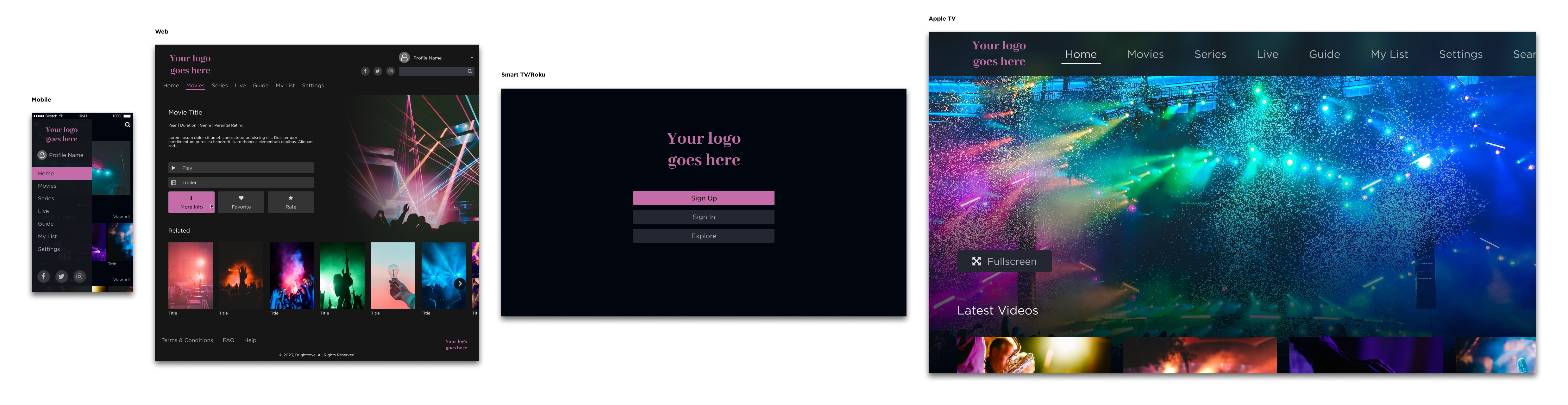
Task: Click the FAQ footer link in Web
Action: (228, 340)
